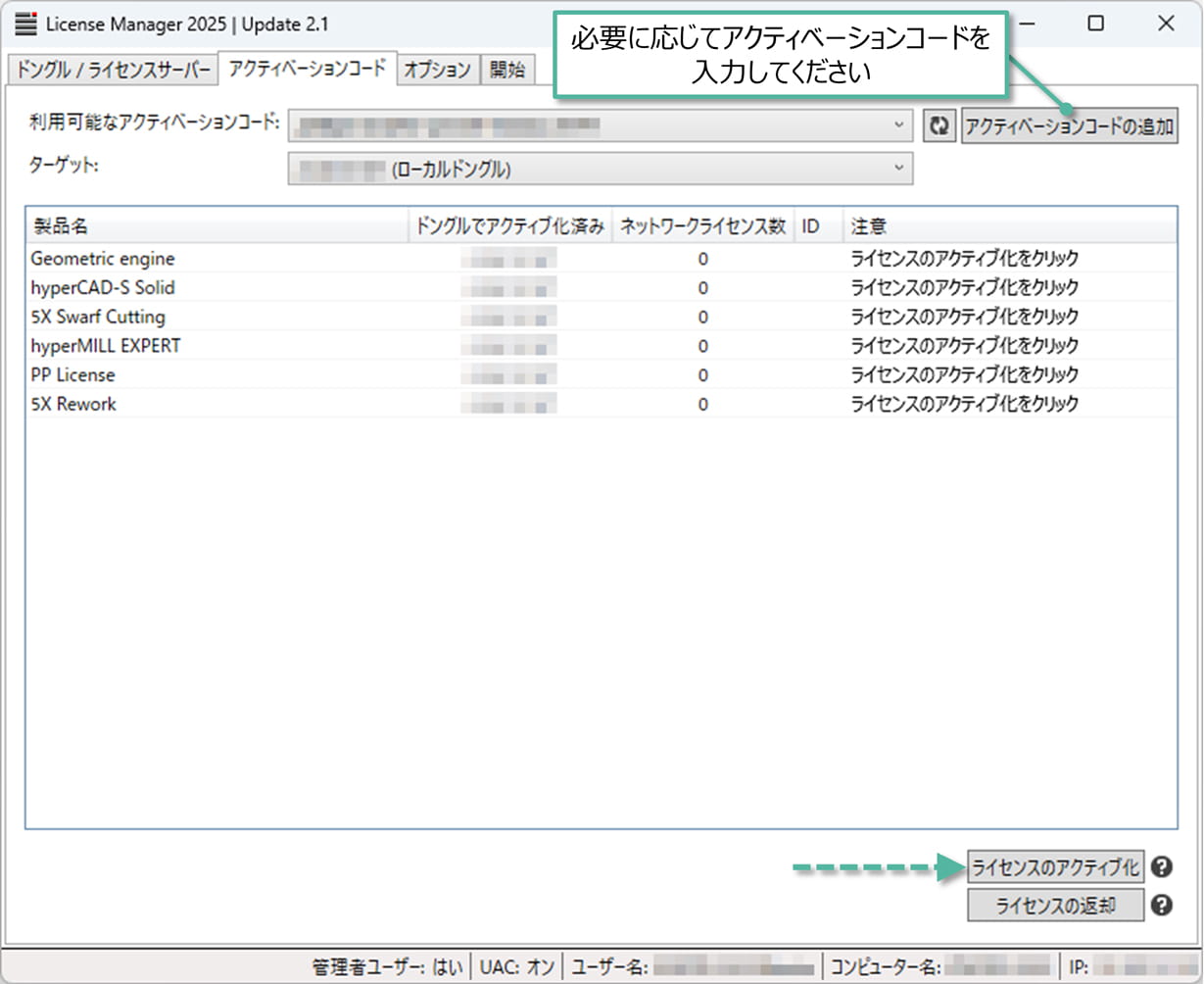Select the アクティベーションコード tab
This screenshot has height=984, width=1204.
coord(308,69)
